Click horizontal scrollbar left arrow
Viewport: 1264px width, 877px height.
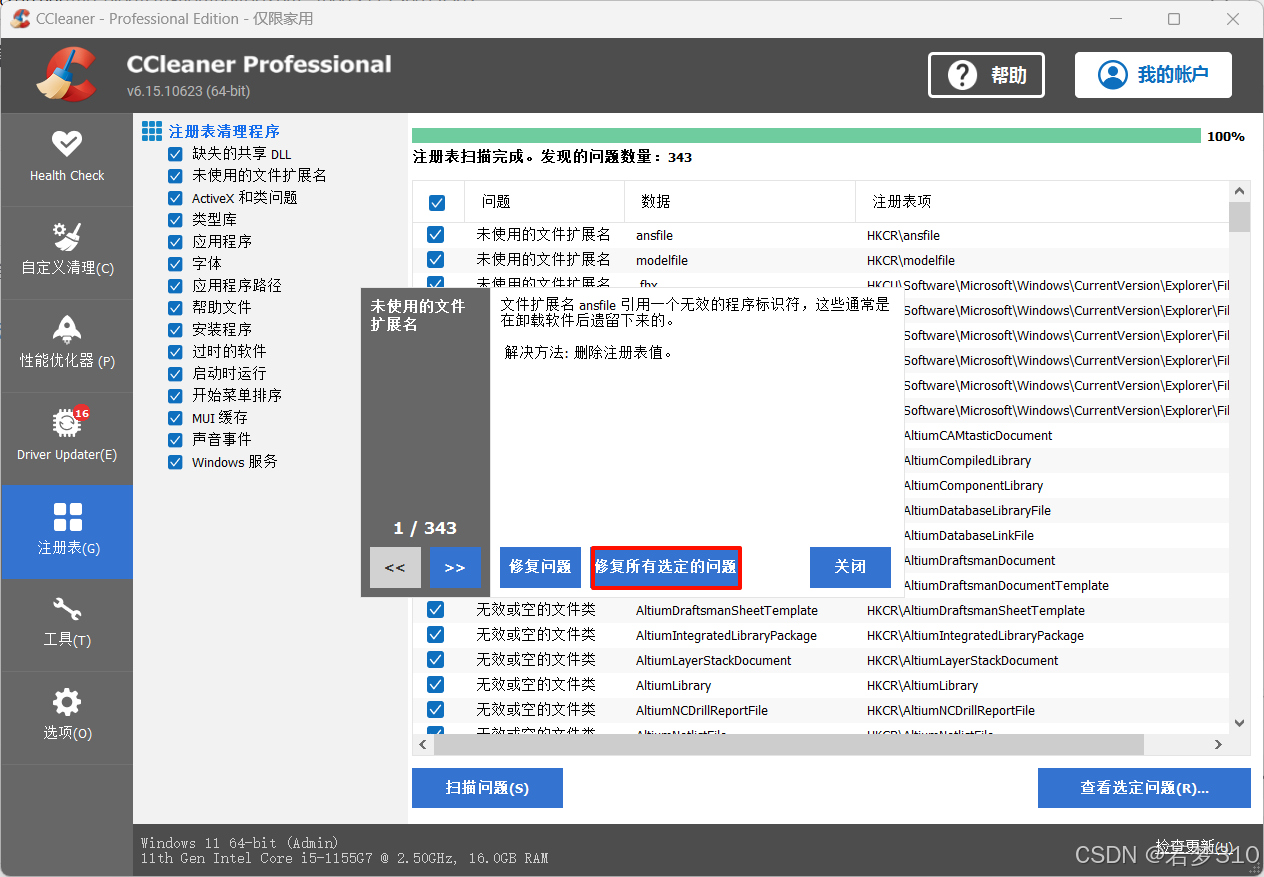click(423, 745)
